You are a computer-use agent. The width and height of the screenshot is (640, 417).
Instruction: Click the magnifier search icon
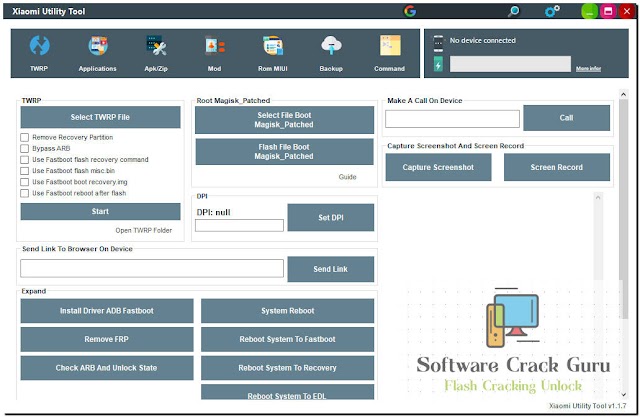[513, 11]
